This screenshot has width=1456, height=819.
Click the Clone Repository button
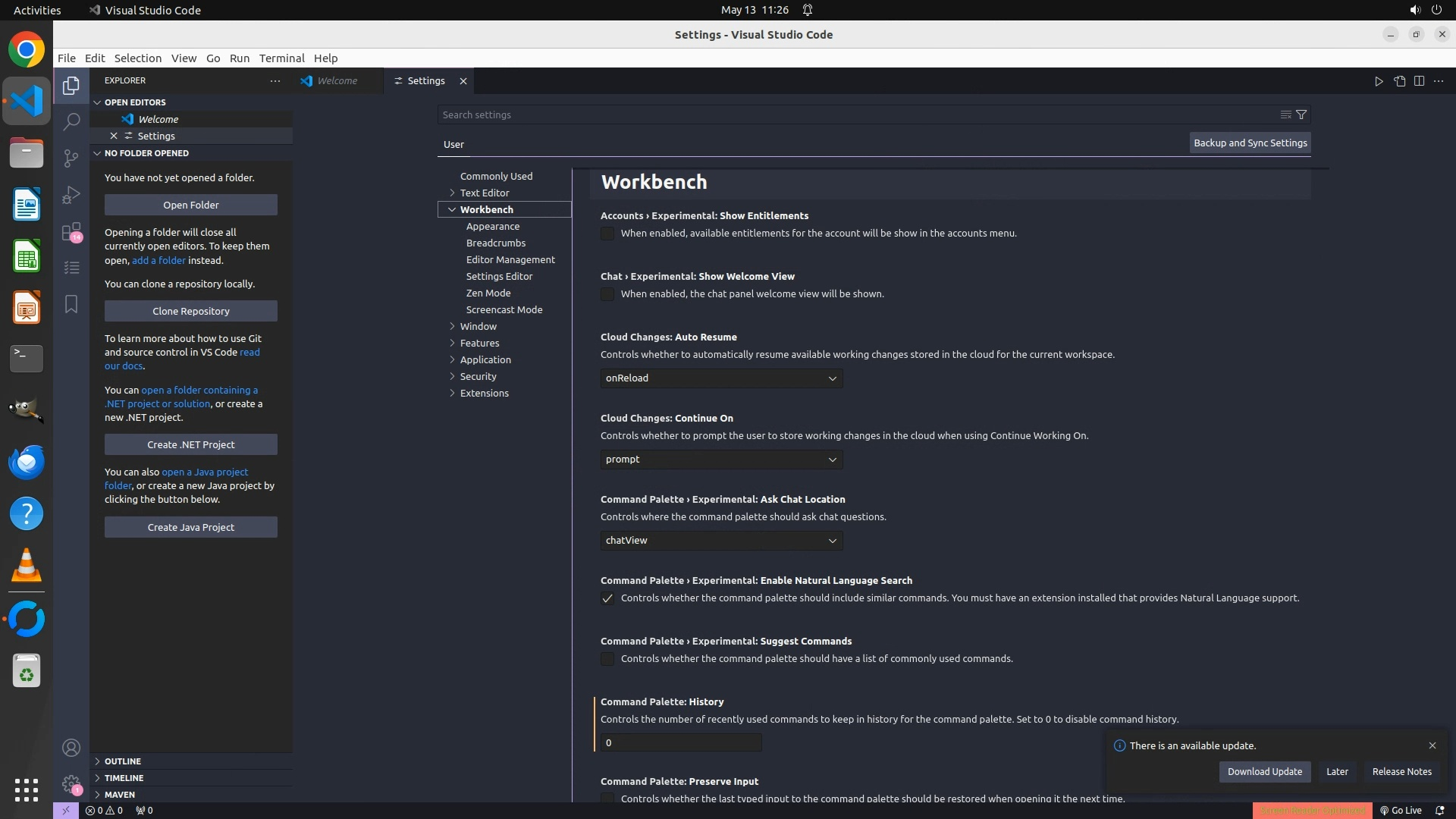point(190,311)
